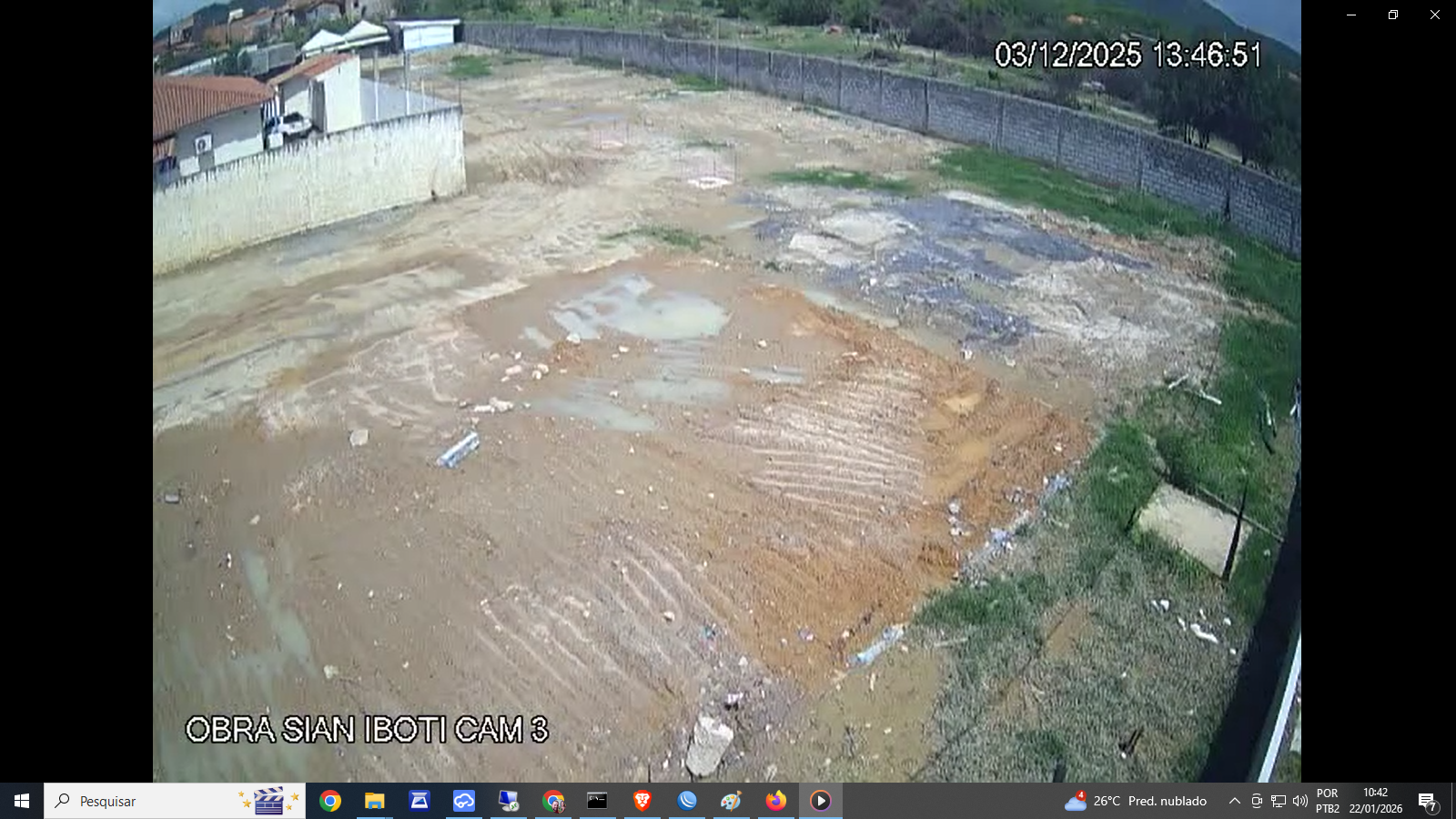
Task: Open the notification center with 7 alerts
Action: pos(1428,801)
